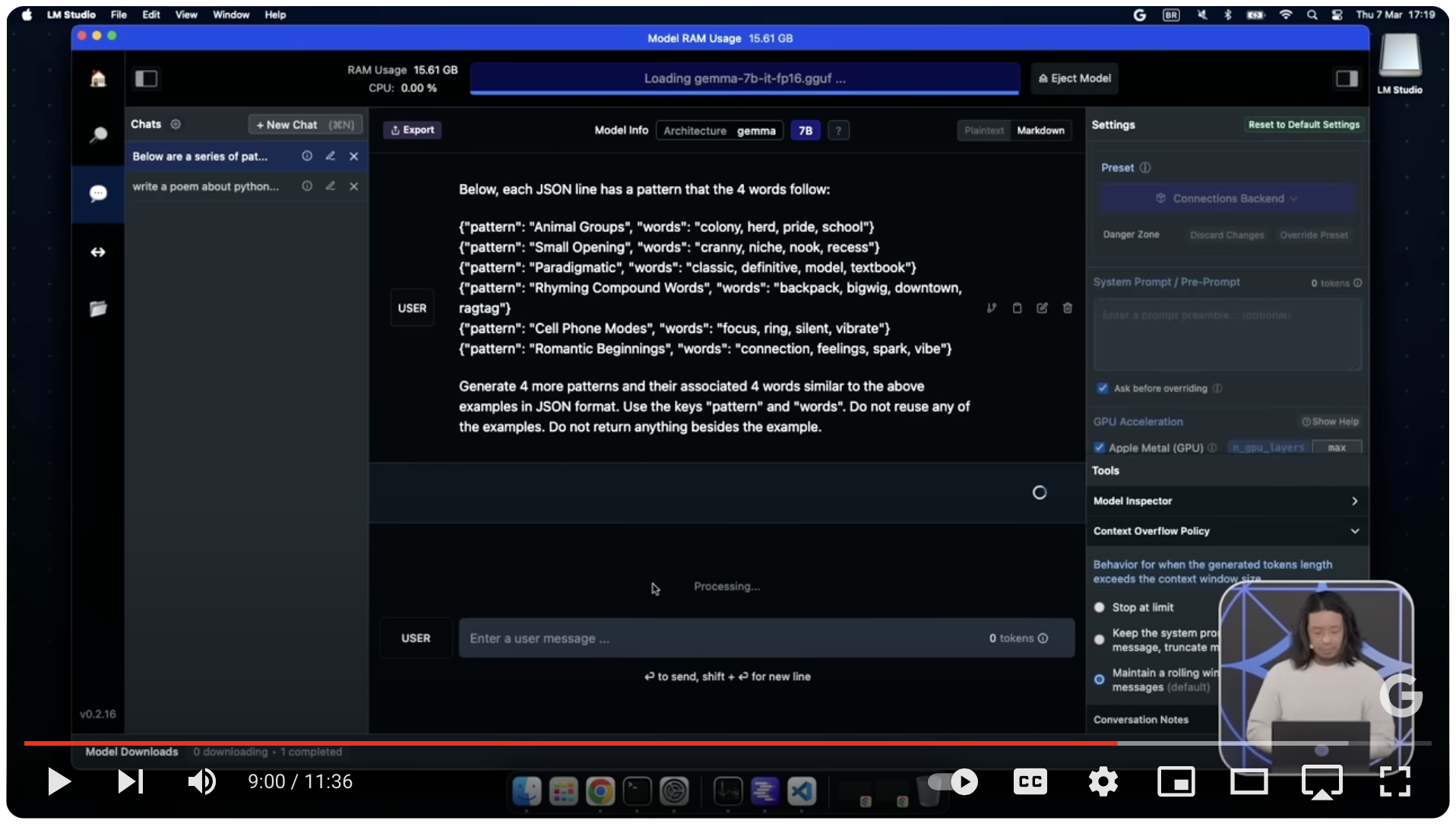Copy the user message with clipboard icon

[x=1017, y=308]
